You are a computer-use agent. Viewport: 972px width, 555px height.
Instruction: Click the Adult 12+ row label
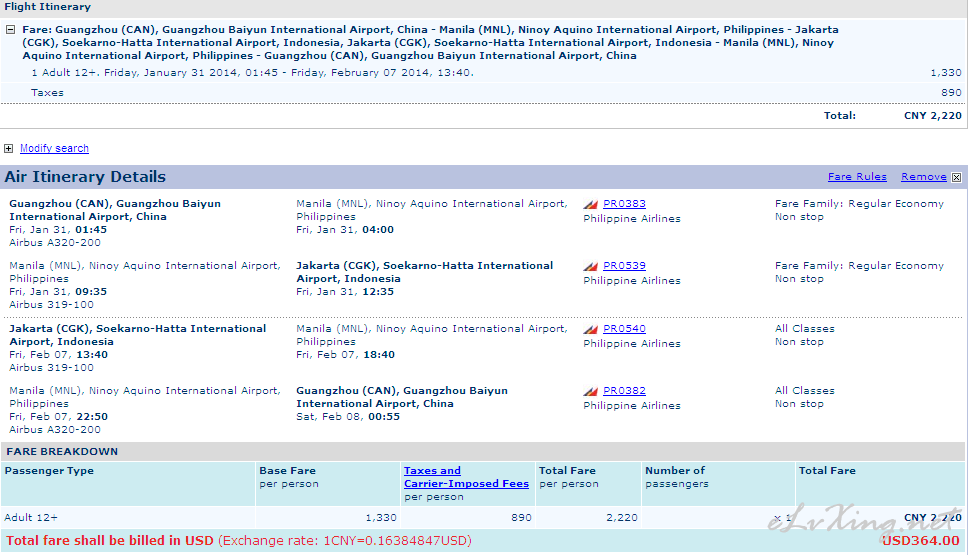31,517
